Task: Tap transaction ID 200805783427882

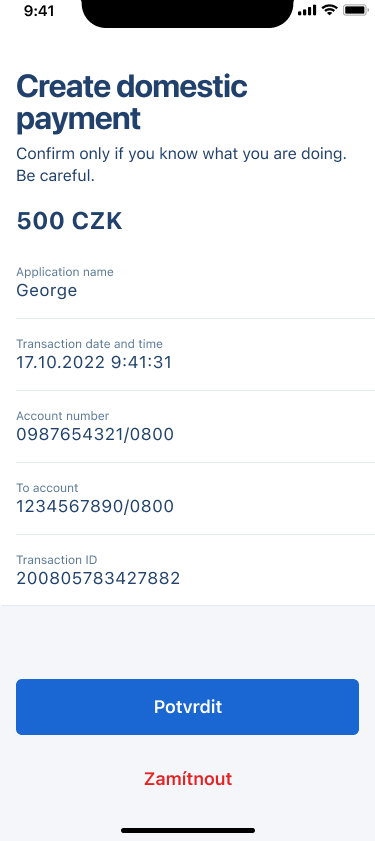Action: [x=98, y=578]
